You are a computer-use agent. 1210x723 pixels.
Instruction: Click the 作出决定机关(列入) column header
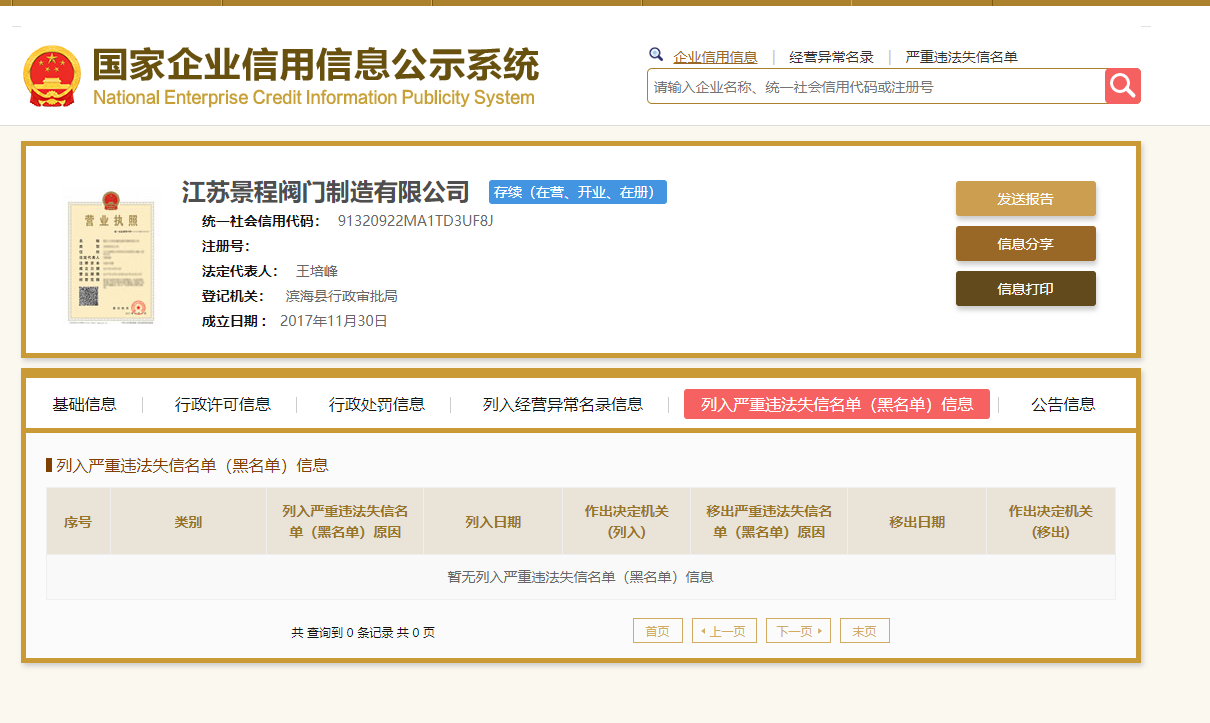point(626,521)
